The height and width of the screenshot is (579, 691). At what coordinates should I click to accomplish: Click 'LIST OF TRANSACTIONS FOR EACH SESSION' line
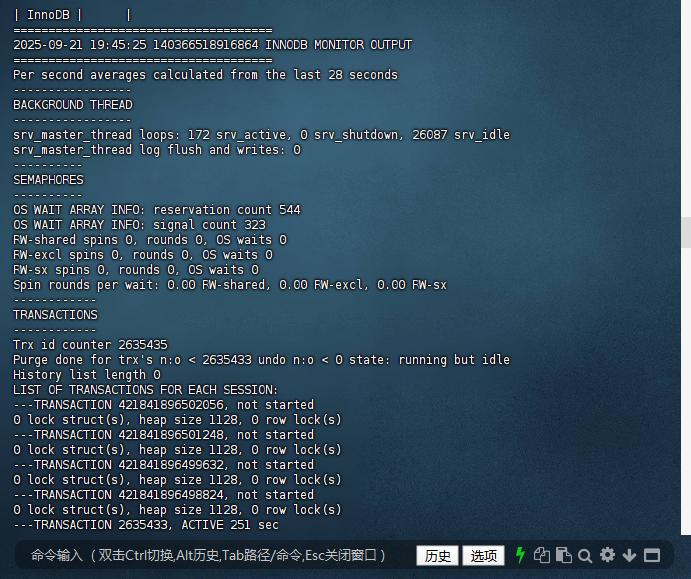point(145,390)
